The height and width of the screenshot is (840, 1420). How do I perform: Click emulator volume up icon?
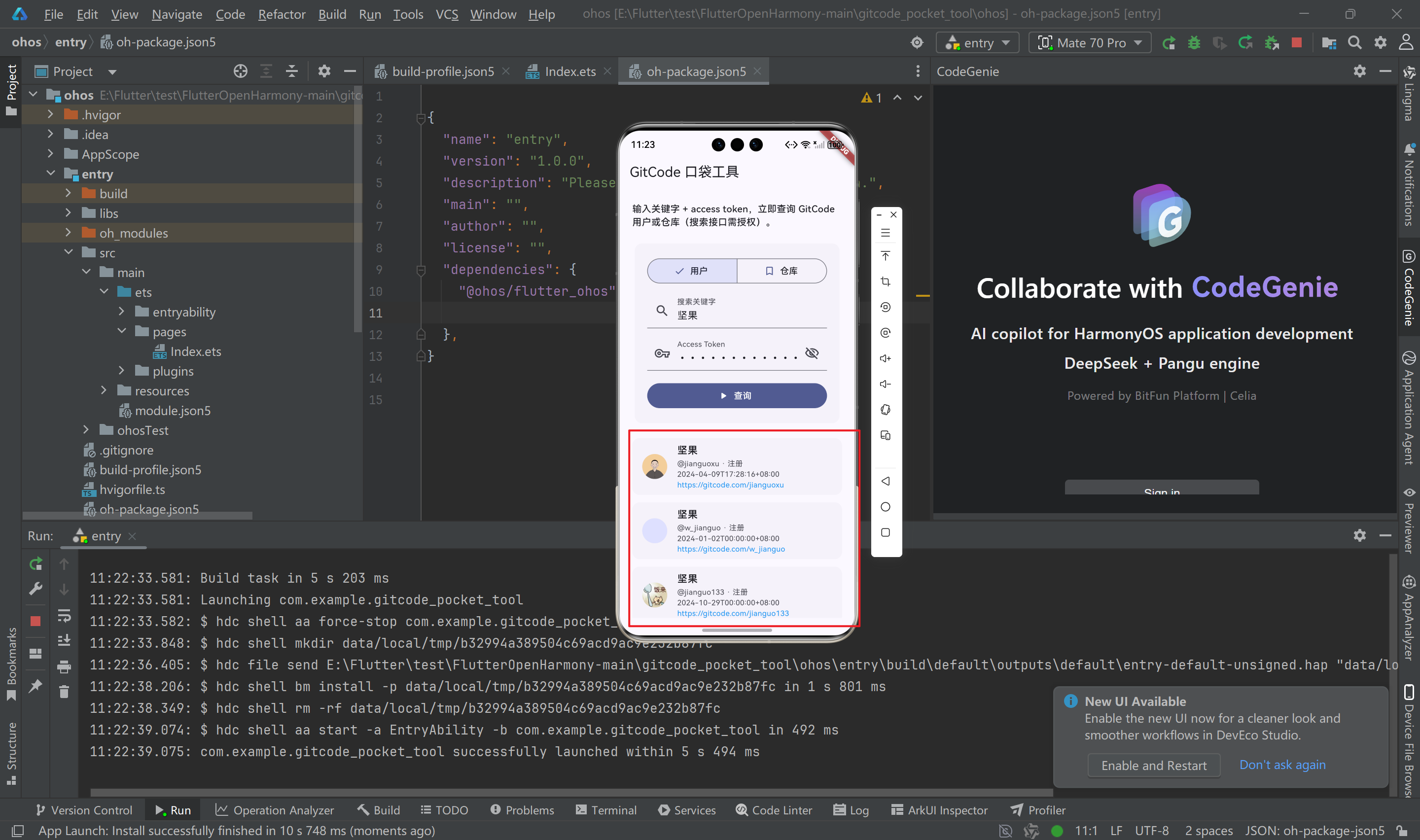coord(885,358)
